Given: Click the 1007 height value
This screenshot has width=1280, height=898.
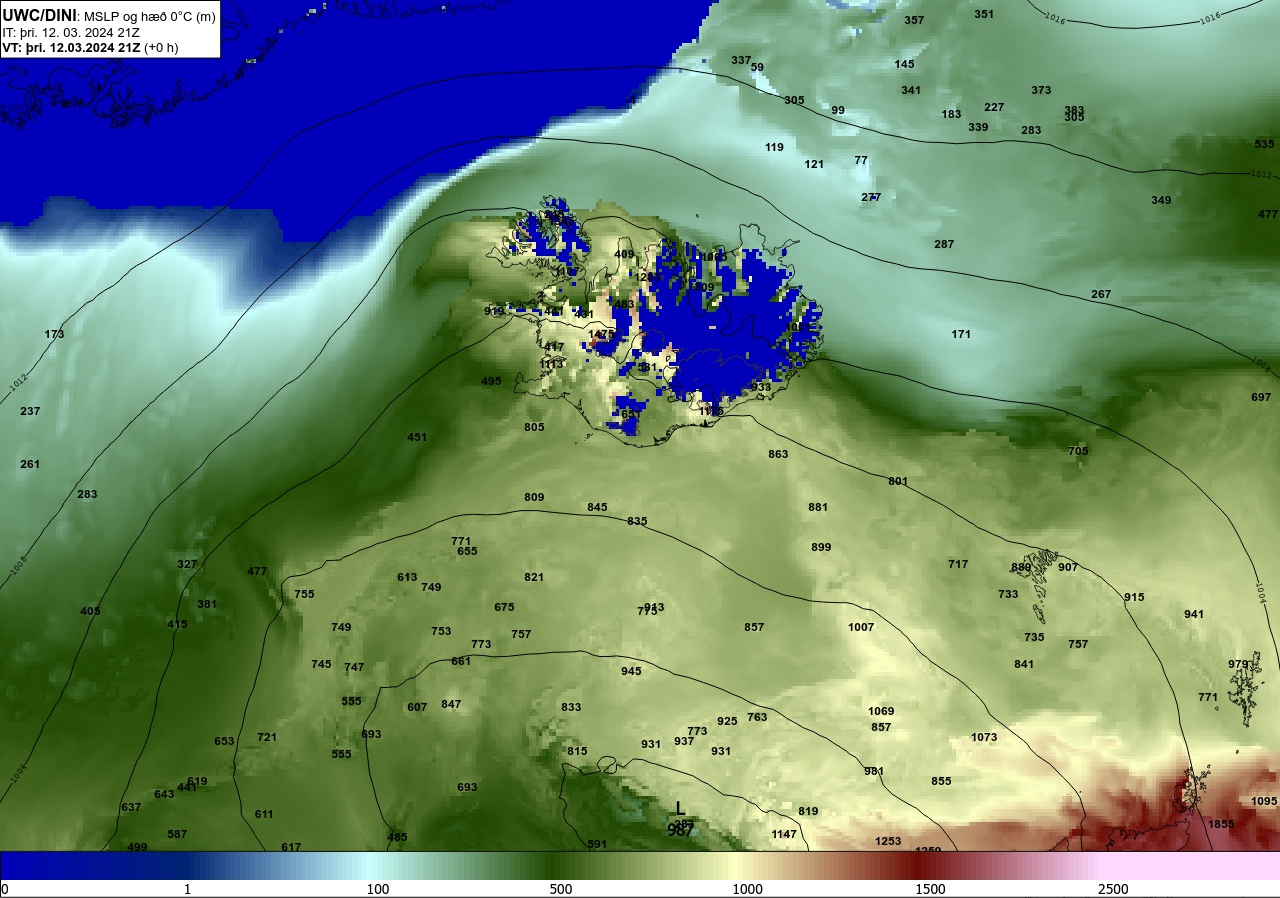Looking at the screenshot, I should (861, 627).
